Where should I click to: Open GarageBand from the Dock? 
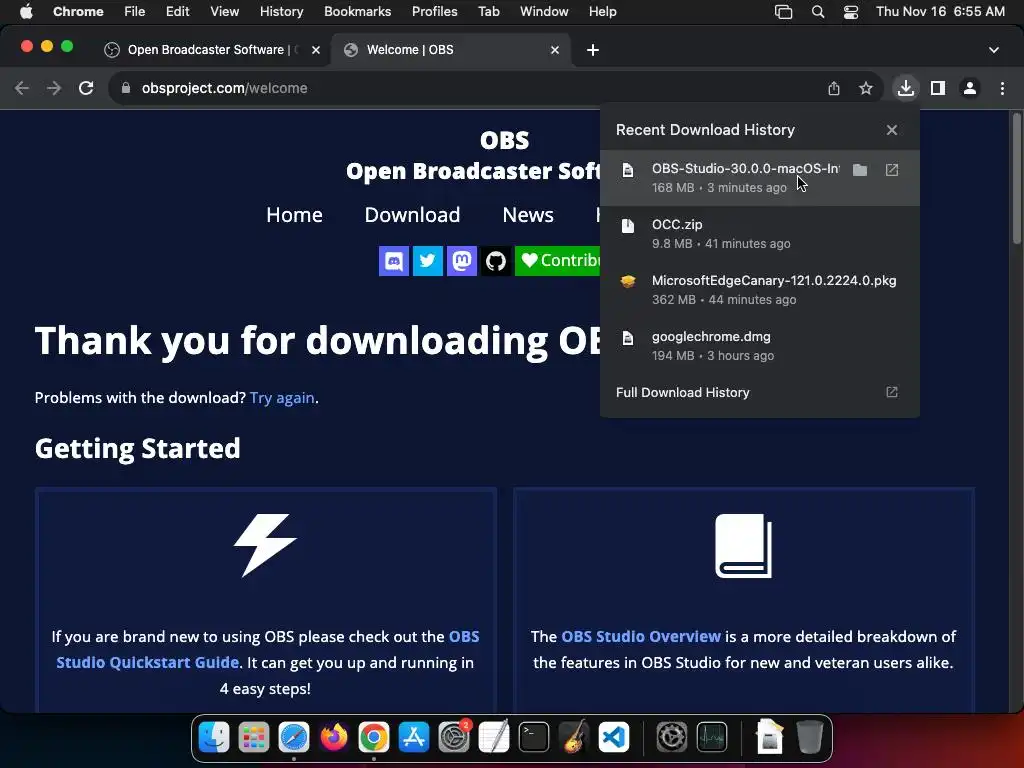click(574, 738)
